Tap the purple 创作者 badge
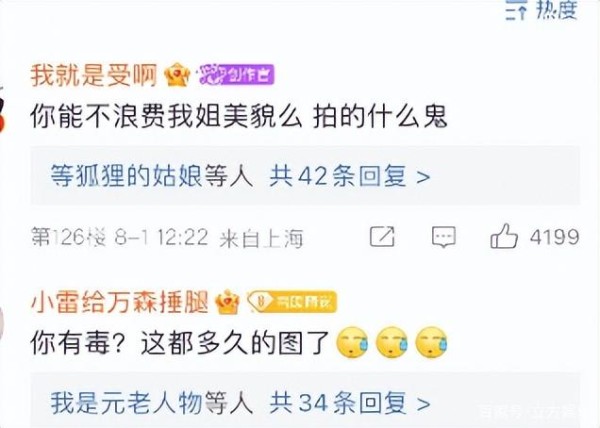The image size is (600, 428). coord(236,75)
